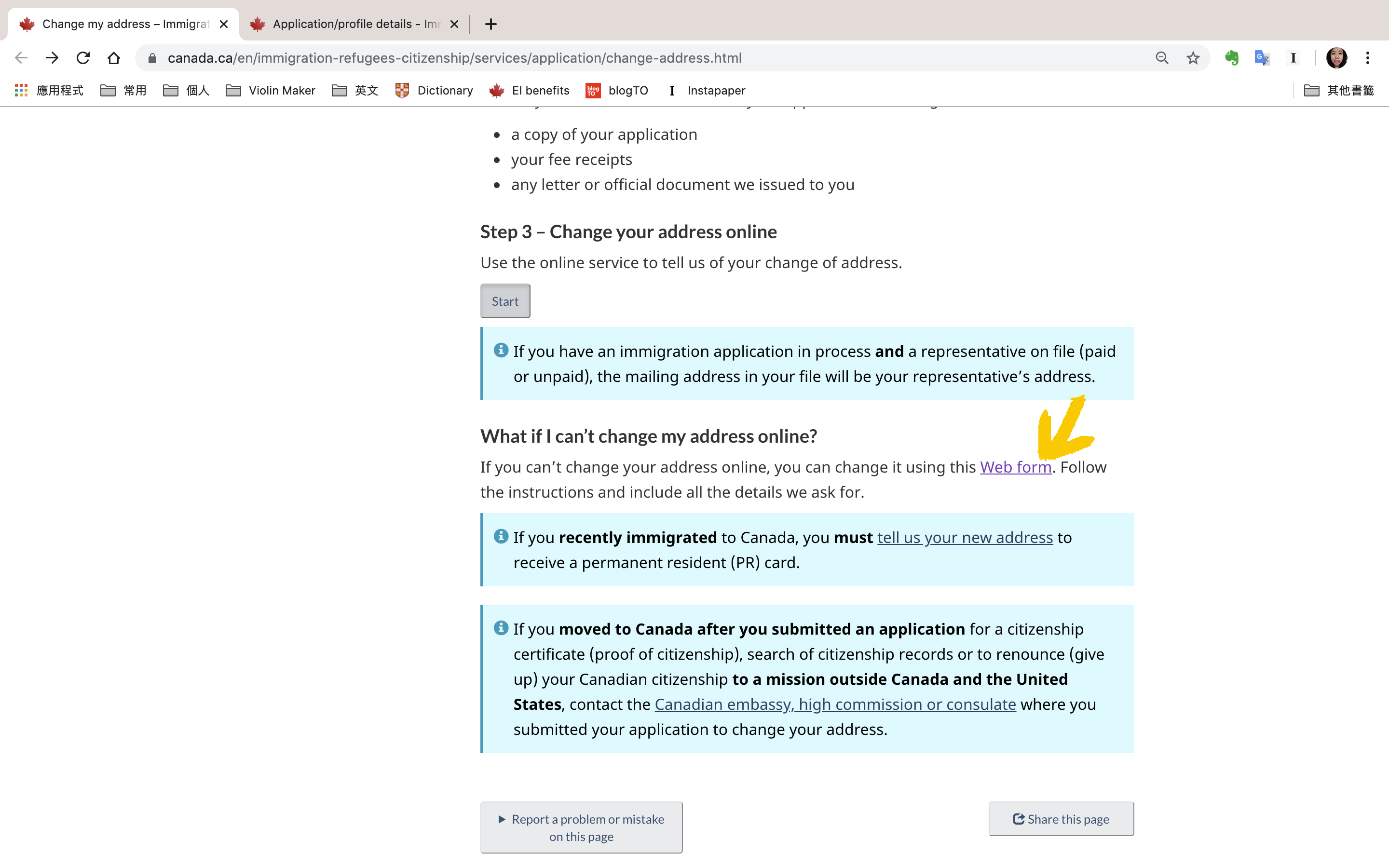The height and width of the screenshot is (868, 1389).
Task: Click 'tell us your new address' link
Action: (x=964, y=537)
